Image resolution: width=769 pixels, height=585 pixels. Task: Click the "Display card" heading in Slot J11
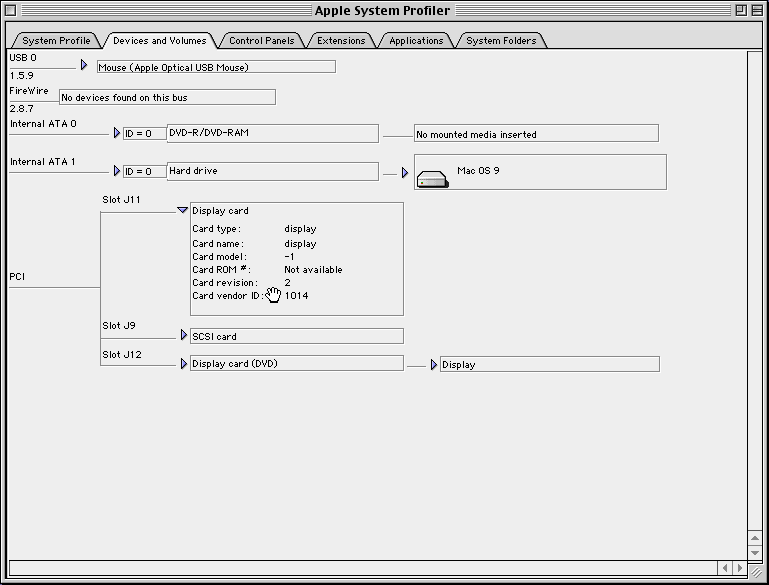220,211
